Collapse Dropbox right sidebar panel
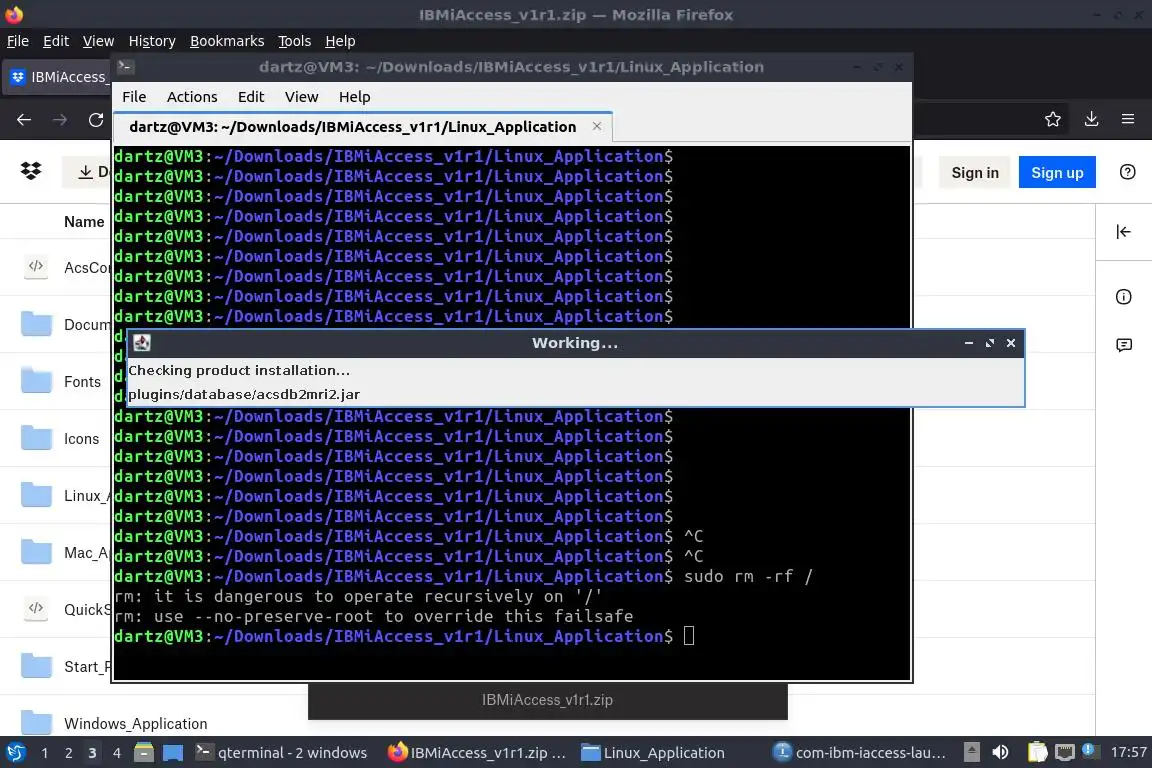This screenshot has width=1152, height=768. pyautogui.click(x=1123, y=232)
